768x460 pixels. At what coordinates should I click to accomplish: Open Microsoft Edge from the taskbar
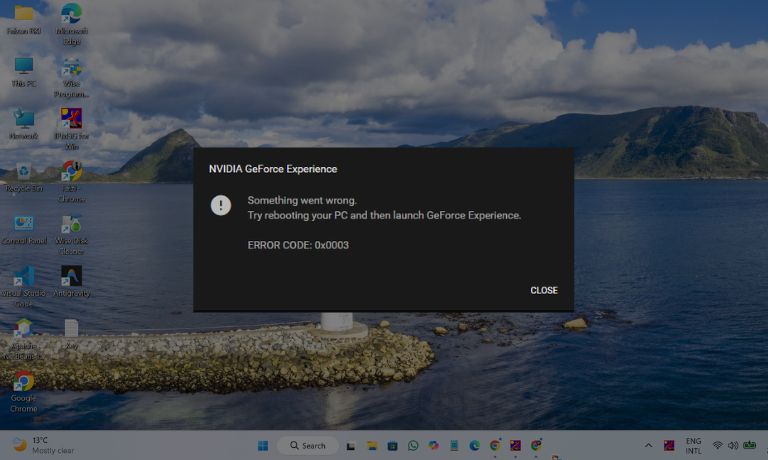pos(475,445)
